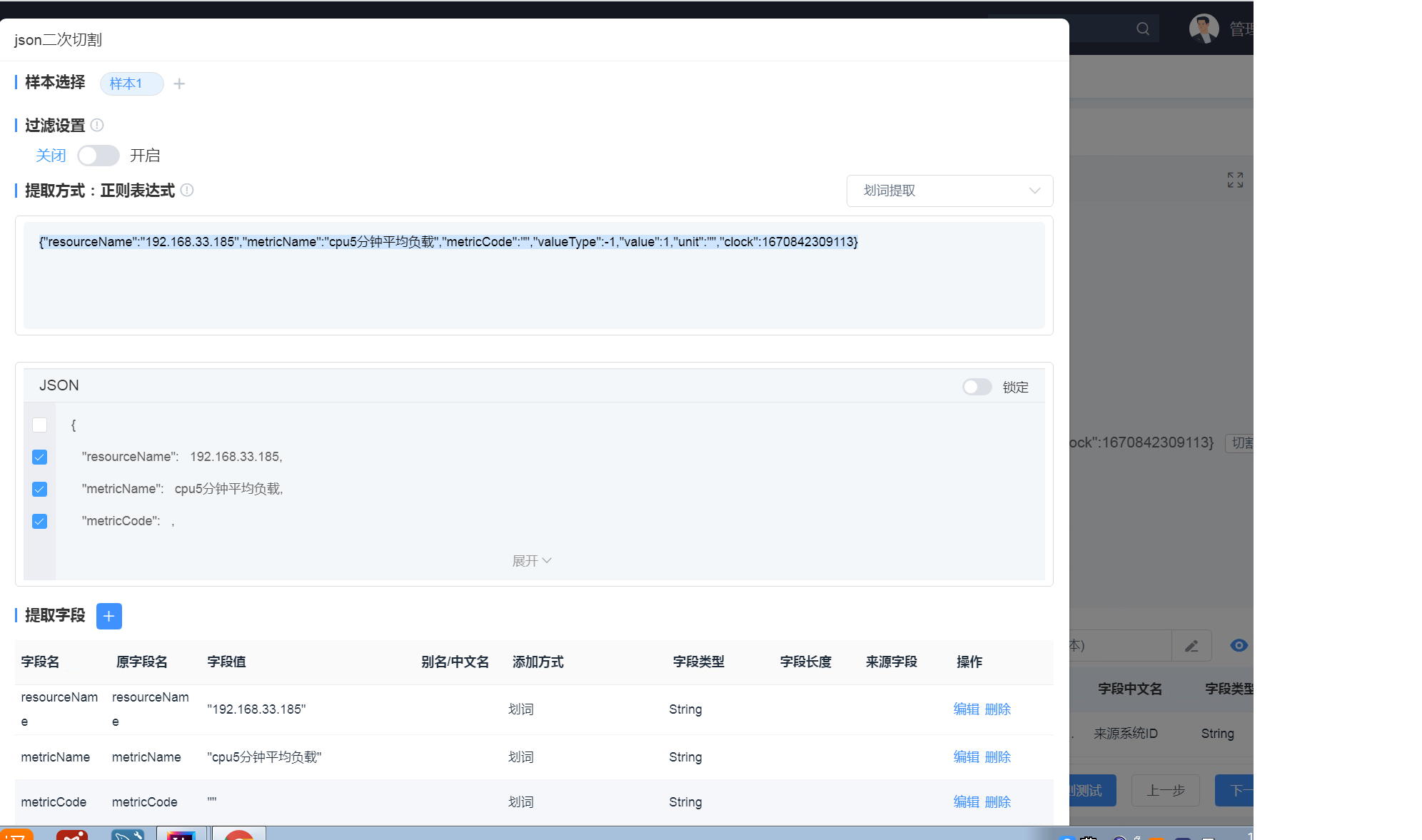Image resolution: width=1422 pixels, height=840 pixels.
Task: Add an extracted field with the blue plus button
Action: [109, 616]
